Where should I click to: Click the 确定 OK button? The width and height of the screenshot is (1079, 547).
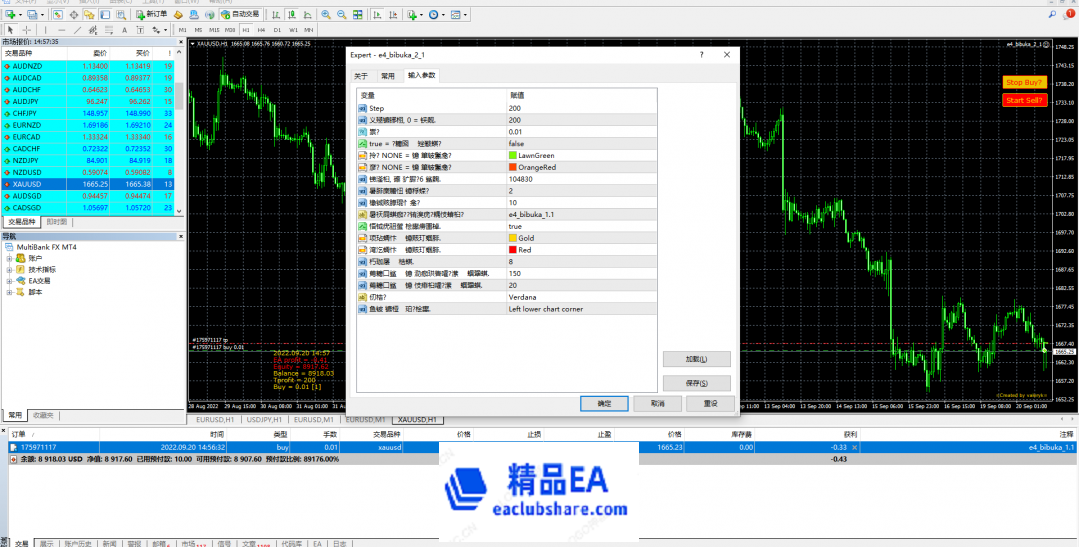tap(604, 403)
